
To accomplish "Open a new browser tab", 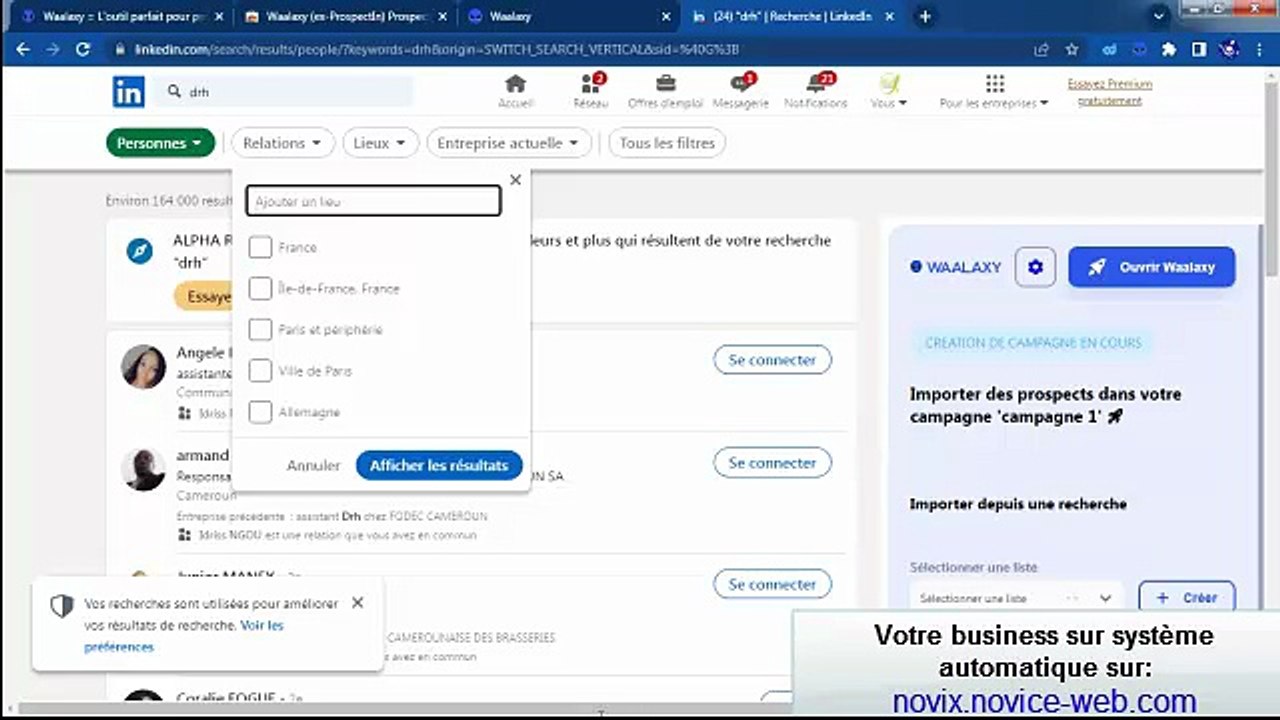I will (x=925, y=17).
